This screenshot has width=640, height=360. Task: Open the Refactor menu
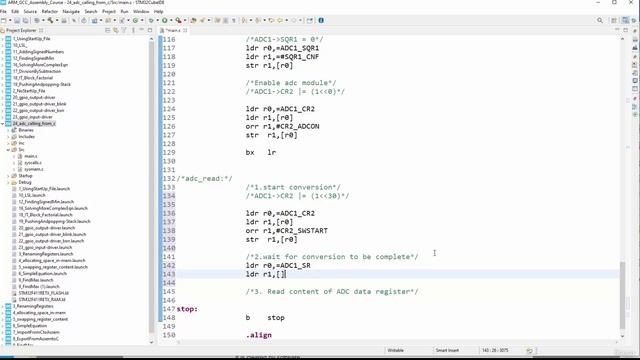(50, 11)
